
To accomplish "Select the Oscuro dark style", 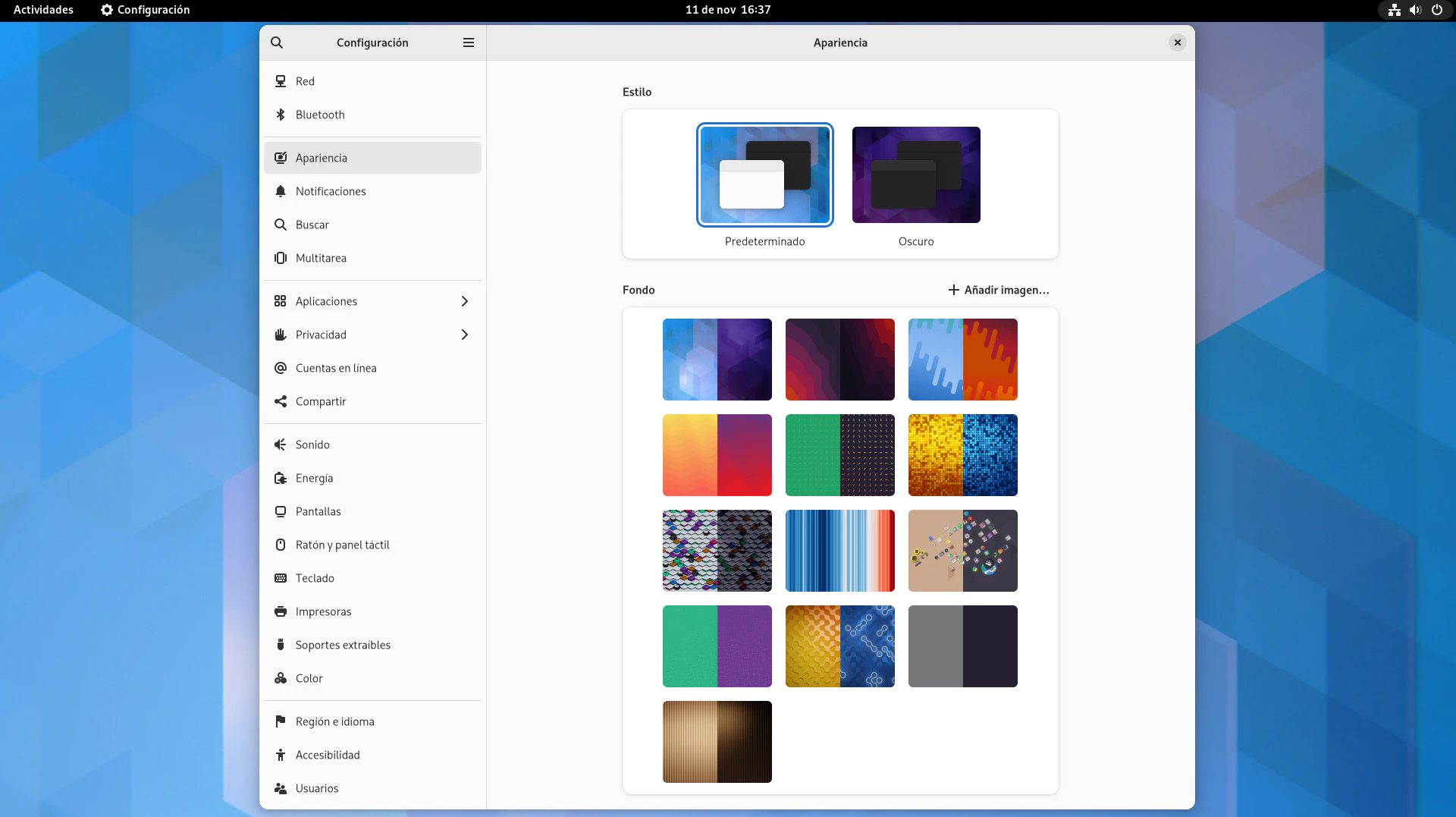I will [916, 175].
